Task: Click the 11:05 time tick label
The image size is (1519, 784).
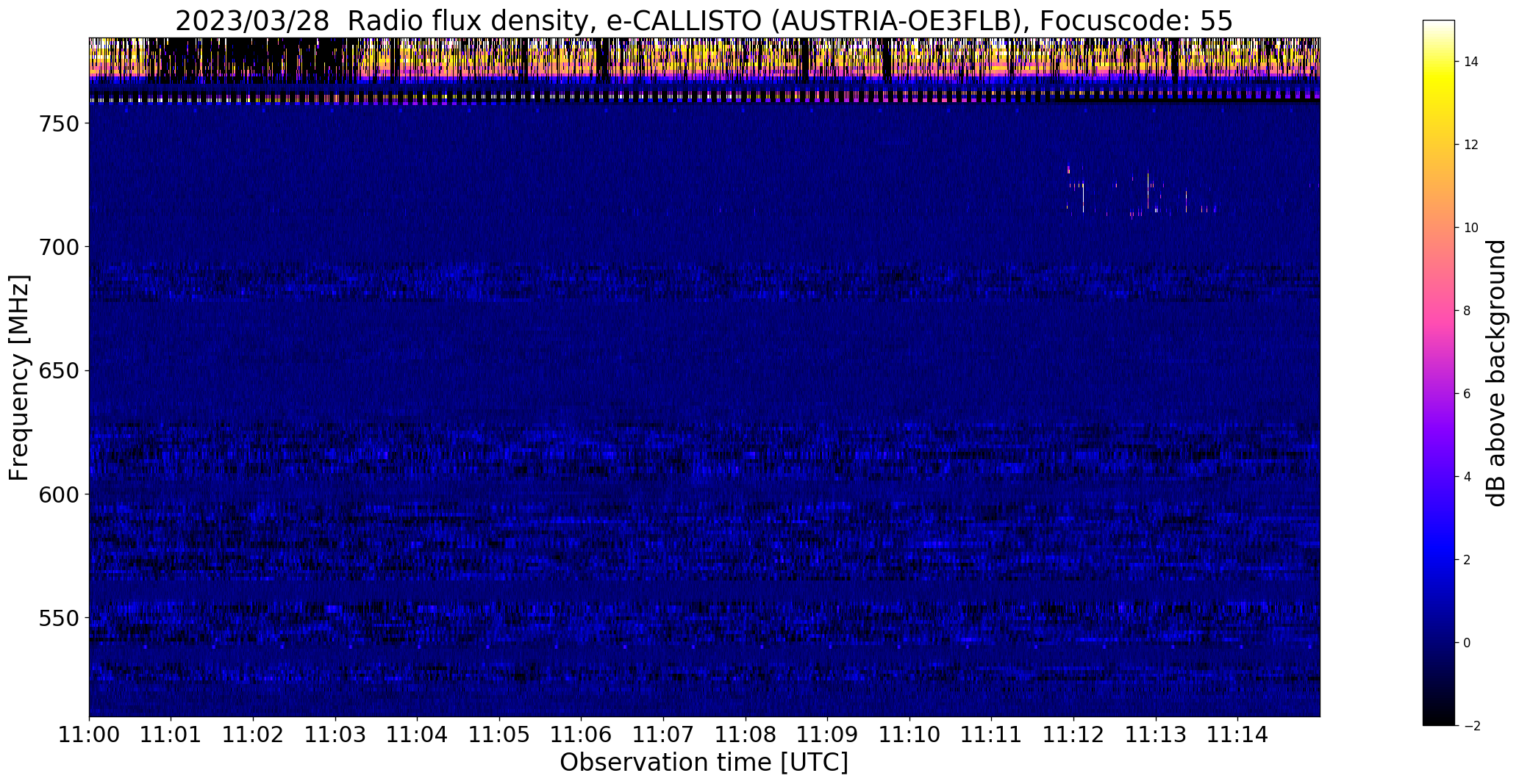Action: point(499,735)
